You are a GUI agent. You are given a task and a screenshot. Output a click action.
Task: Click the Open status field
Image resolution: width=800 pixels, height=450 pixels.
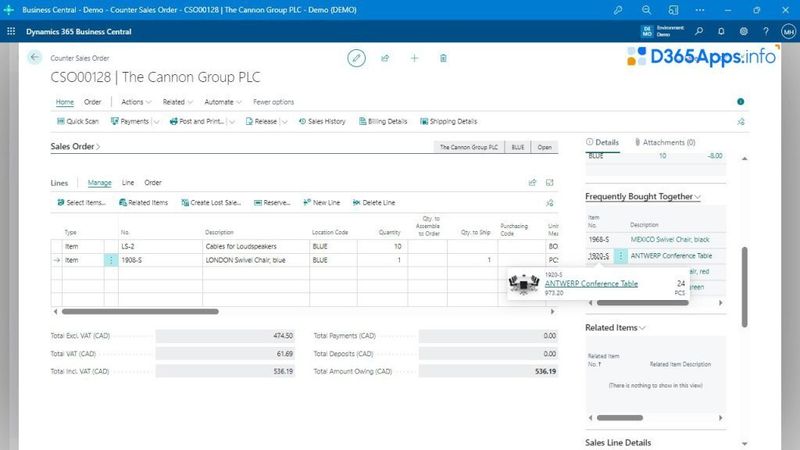click(x=544, y=147)
